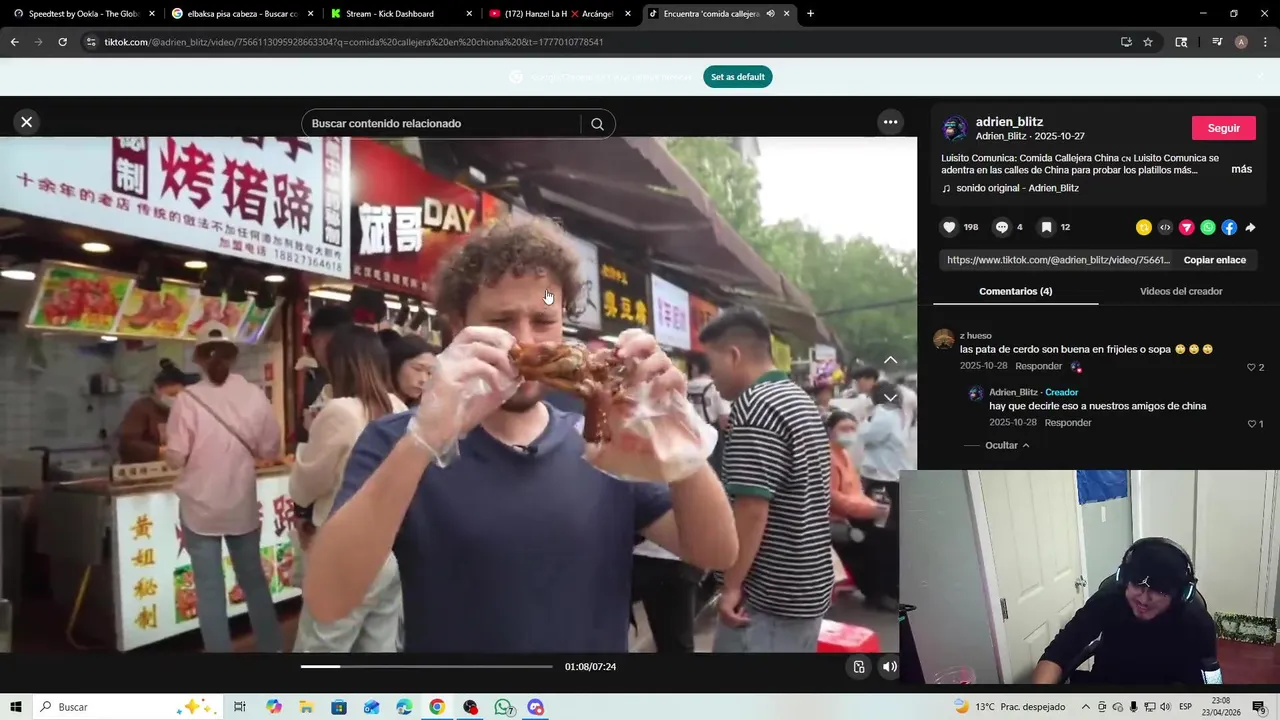Viewport: 1280px width, 720px height.
Task: Go back in the browser
Action: coord(14,42)
